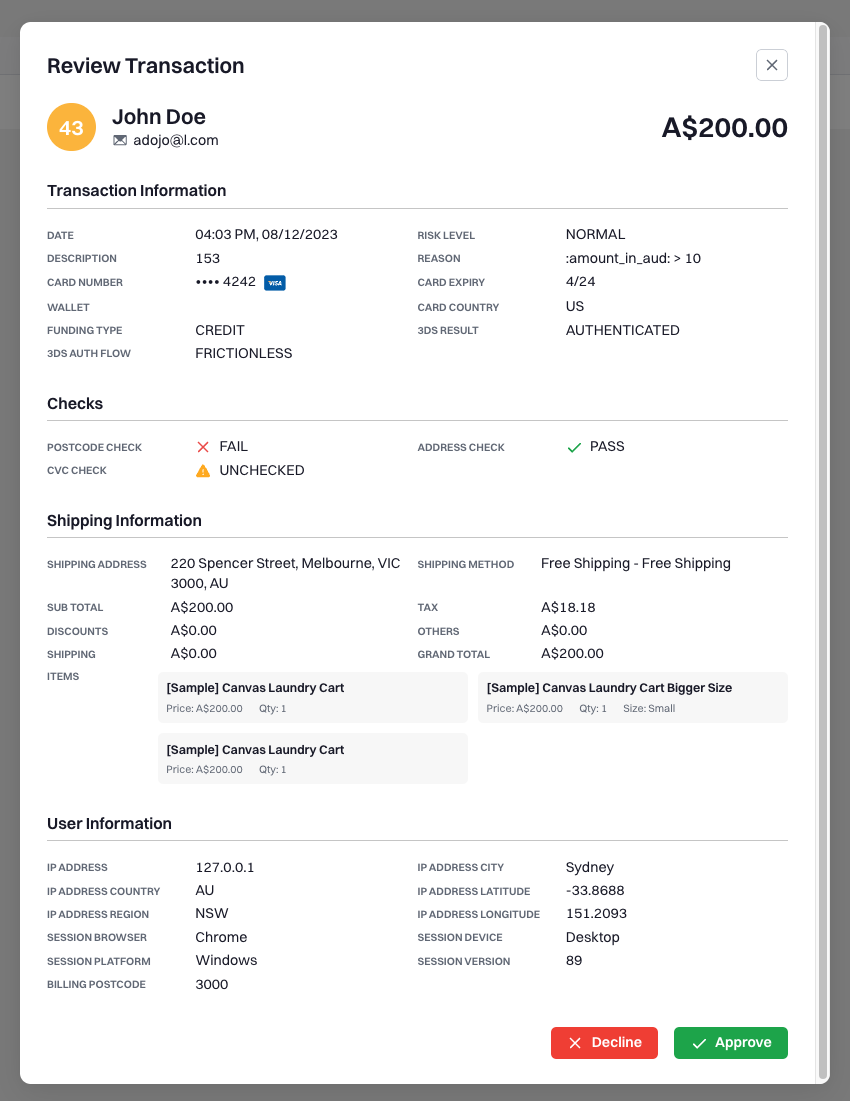This screenshot has height=1101, width=850.
Task: Click the red X postcode fail icon
Action: click(x=203, y=447)
